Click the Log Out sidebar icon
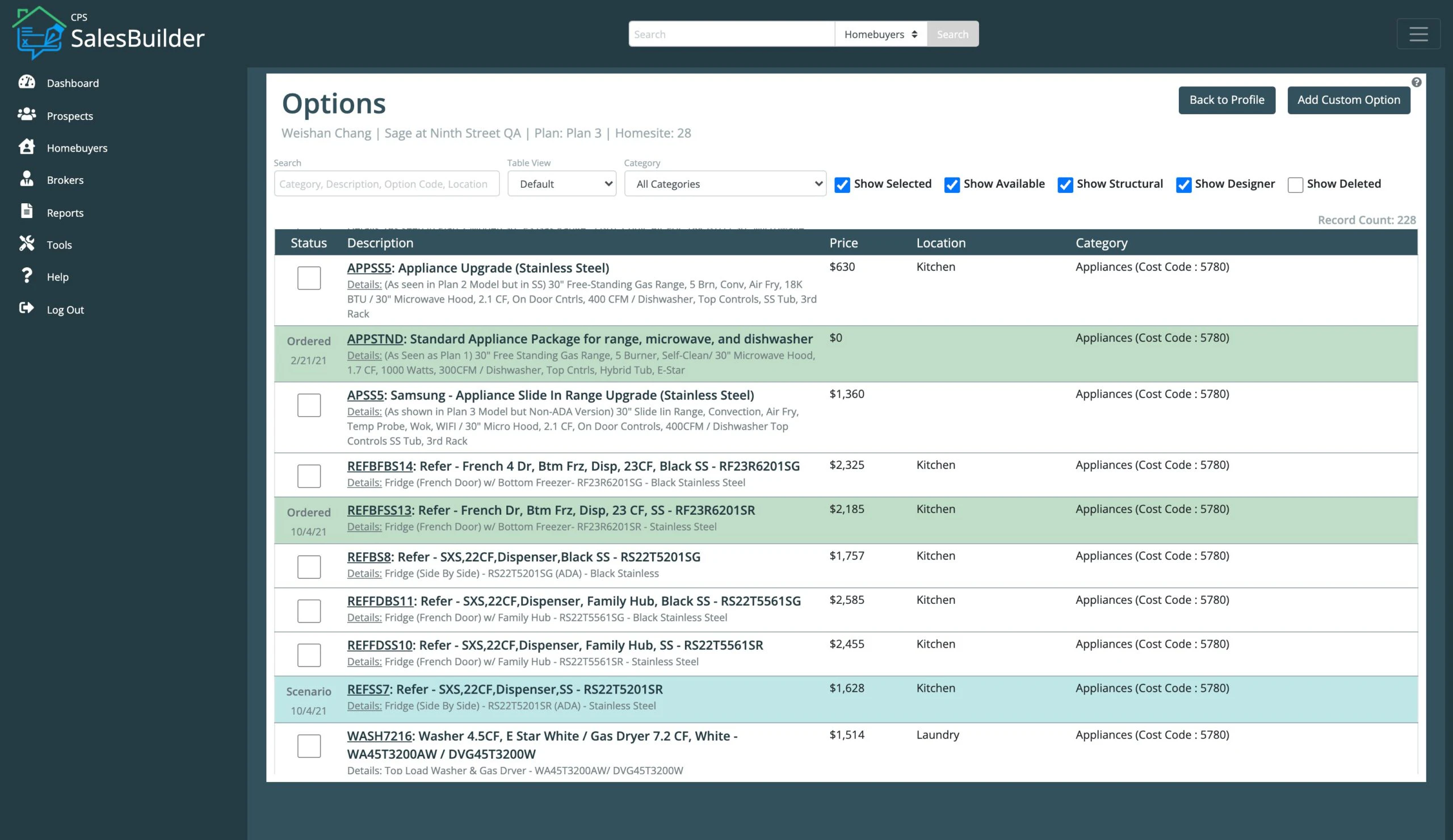This screenshot has height=840, width=1453. pos(27,308)
